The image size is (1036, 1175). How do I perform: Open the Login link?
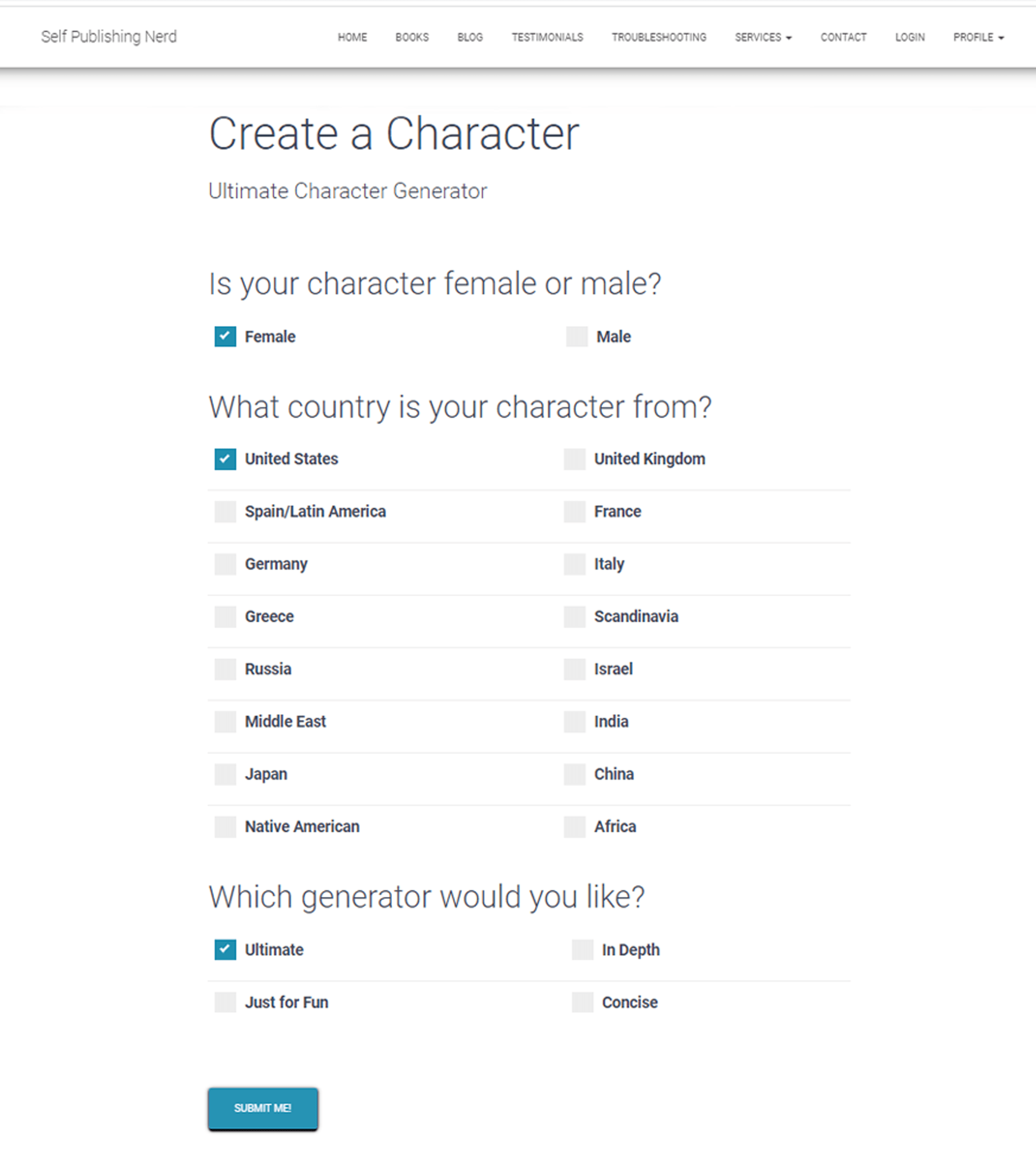[910, 38]
